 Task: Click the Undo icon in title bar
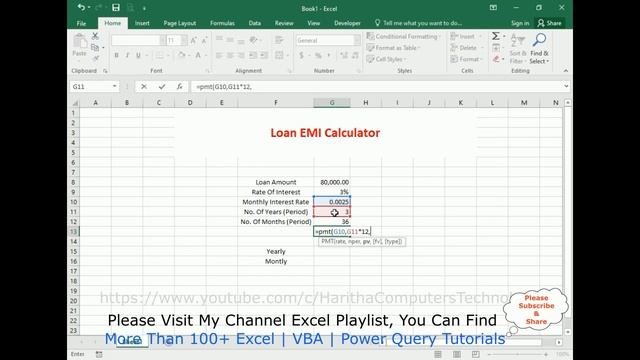(x=81, y=7)
